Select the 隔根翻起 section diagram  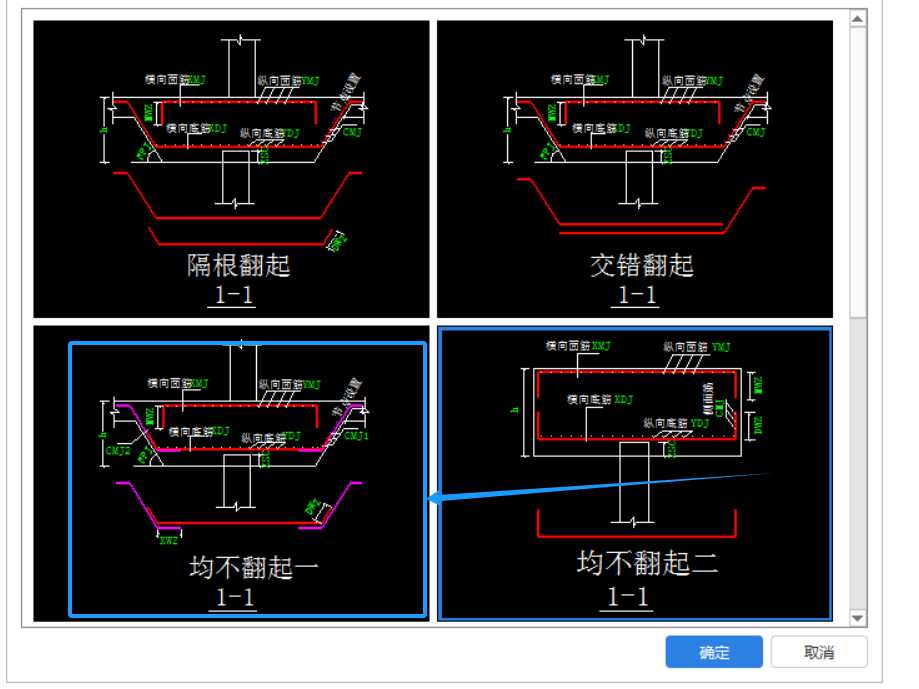pos(231,169)
